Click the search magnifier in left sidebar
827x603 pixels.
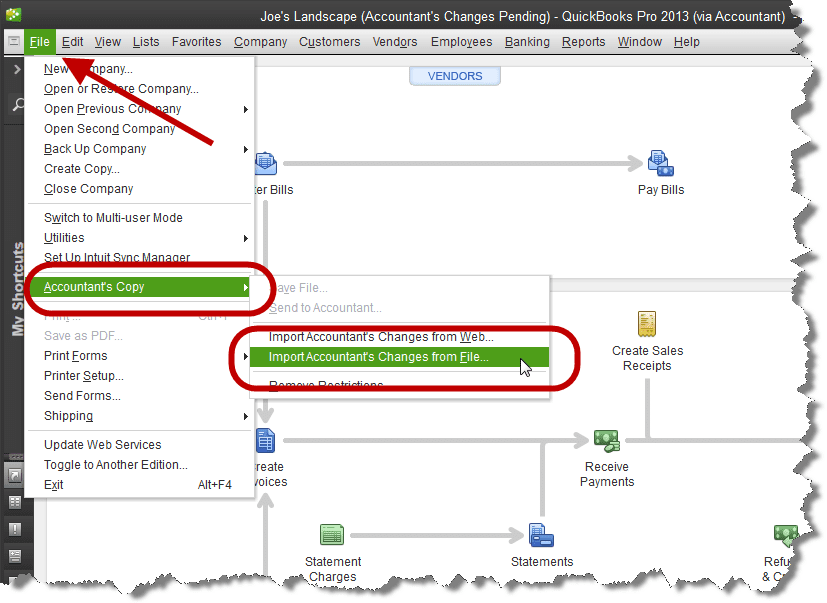click(18, 104)
